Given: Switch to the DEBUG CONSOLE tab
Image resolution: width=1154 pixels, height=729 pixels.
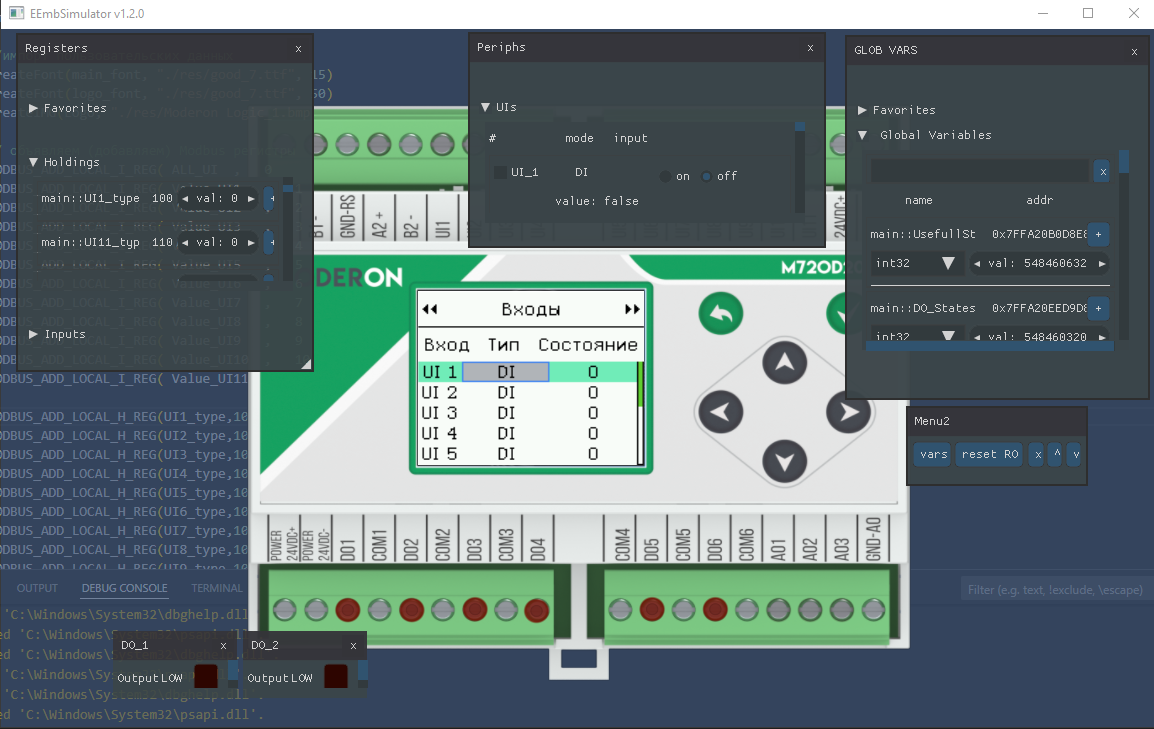Looking at the screenshot, I should pyautogui.click(x=124, y=588).
